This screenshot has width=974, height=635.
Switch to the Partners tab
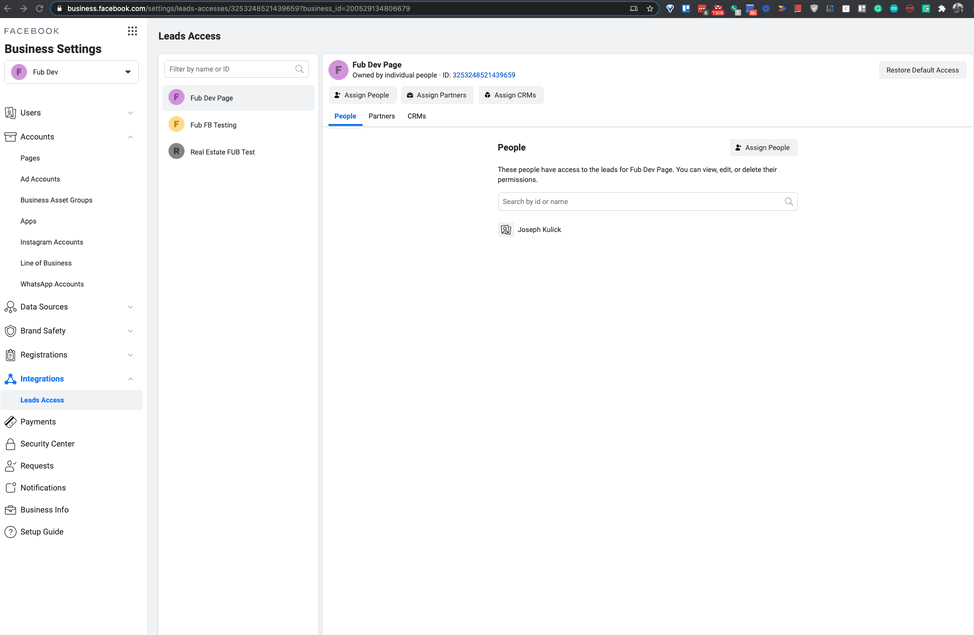pos(381,116)
